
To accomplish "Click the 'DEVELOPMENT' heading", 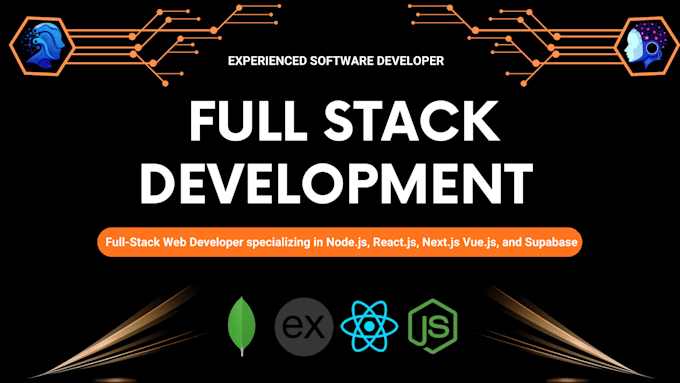I will 336,183.
